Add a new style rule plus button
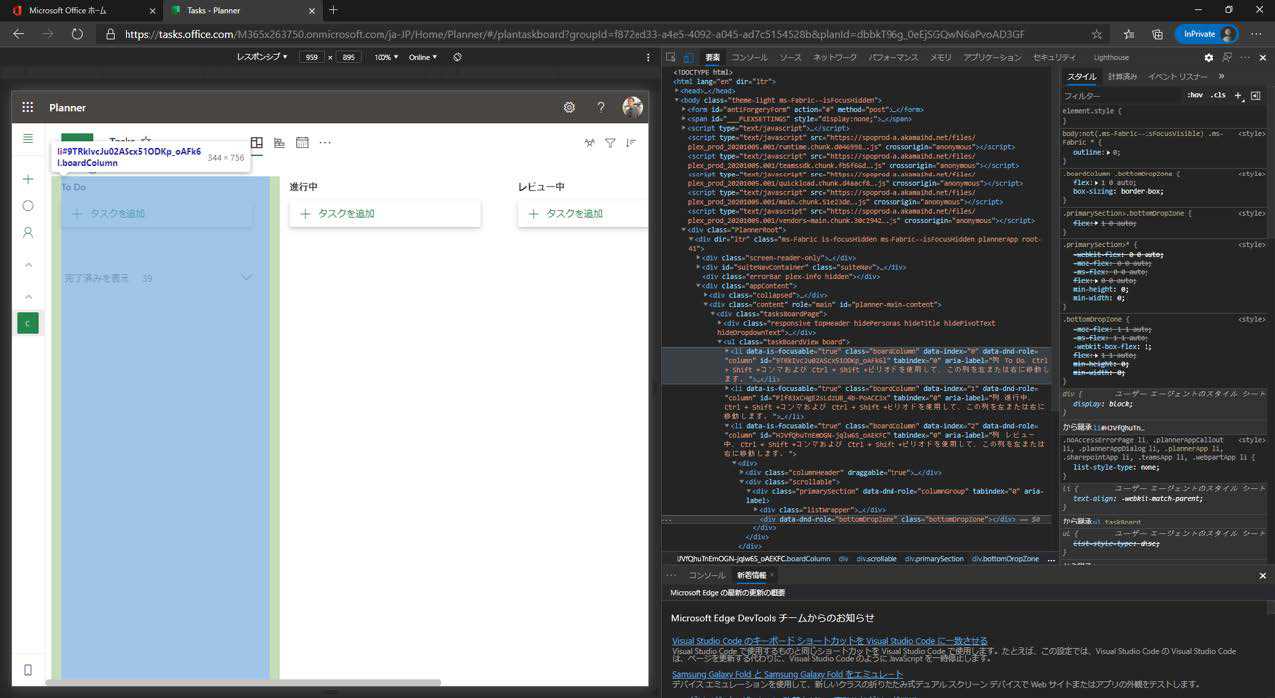Image resolution: width=1275 pixels, height=698 pixels. [1238, 95]
